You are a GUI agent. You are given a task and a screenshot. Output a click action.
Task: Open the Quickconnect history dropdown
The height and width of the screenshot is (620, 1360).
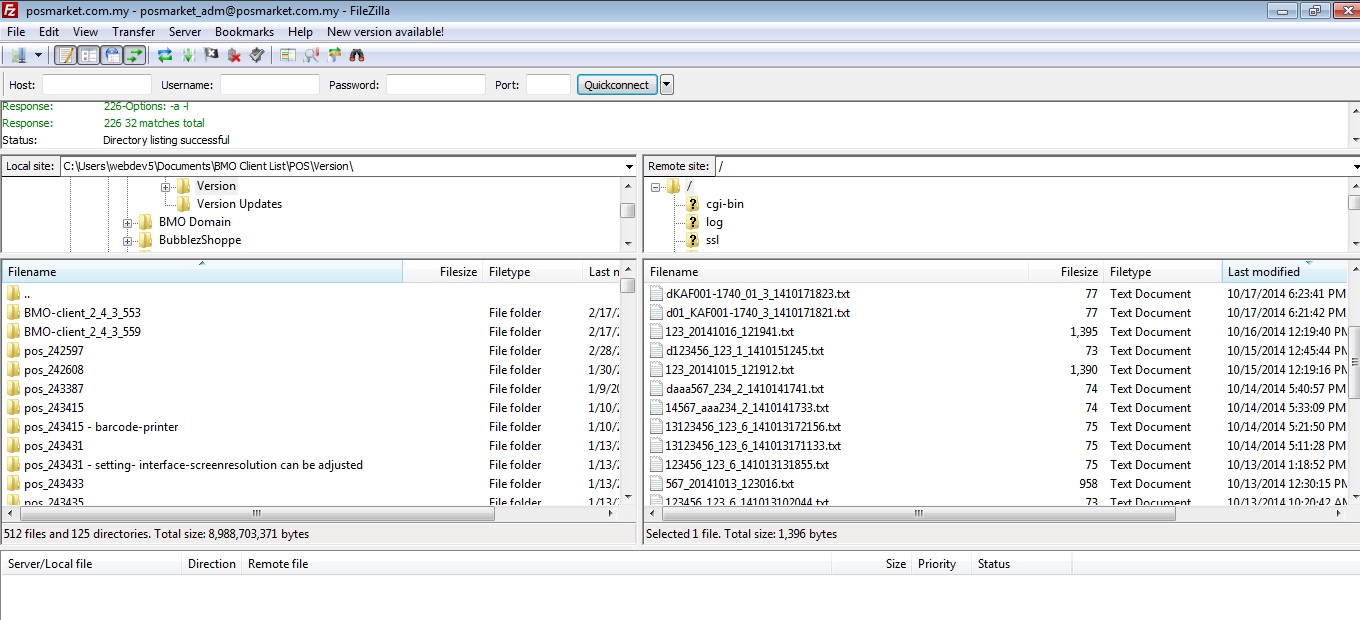pos(667,85)
